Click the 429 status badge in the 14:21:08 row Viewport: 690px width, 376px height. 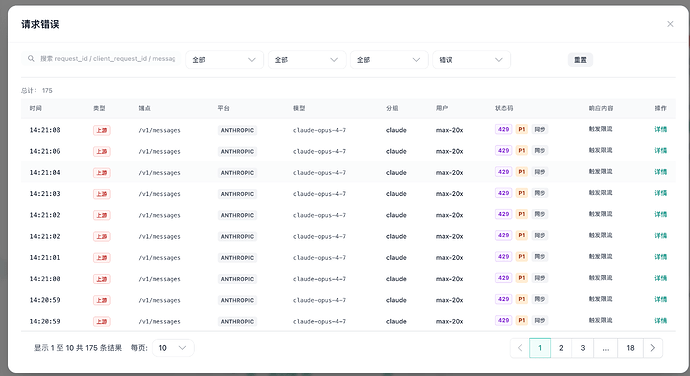click(x=503, y=129)
